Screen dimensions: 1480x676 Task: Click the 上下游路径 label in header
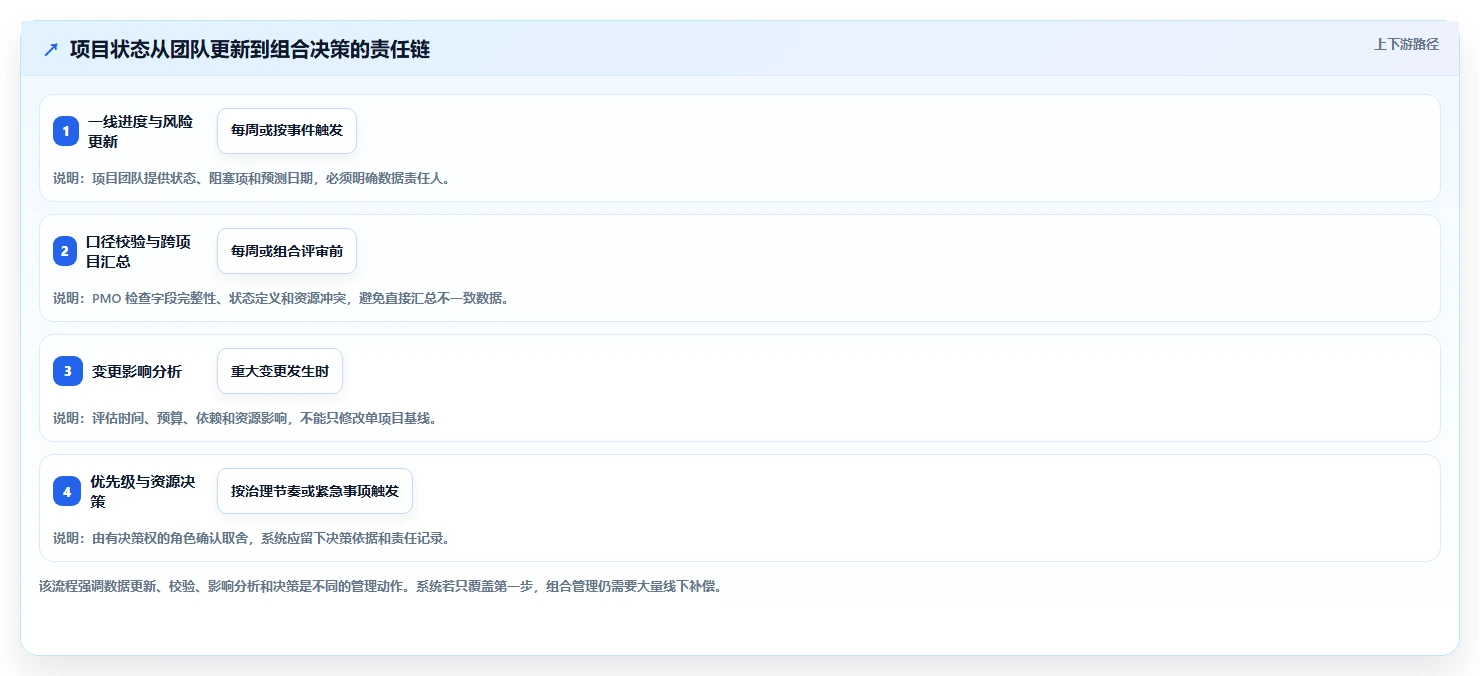click(1406, 44)
